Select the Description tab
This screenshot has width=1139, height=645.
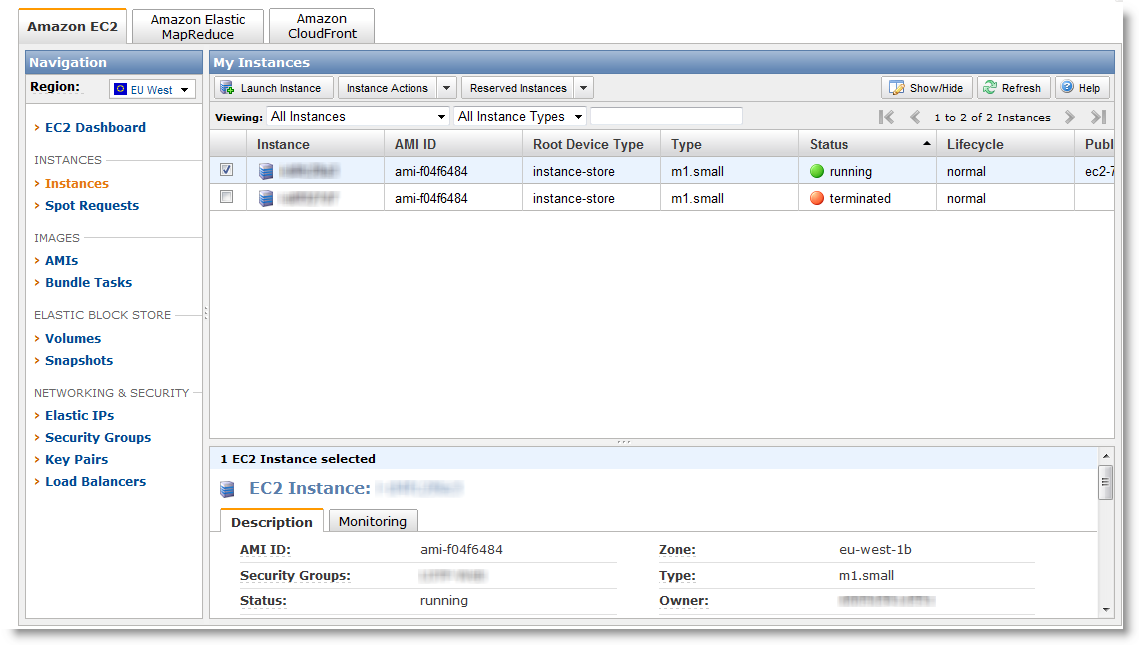[x=272, y=522]
